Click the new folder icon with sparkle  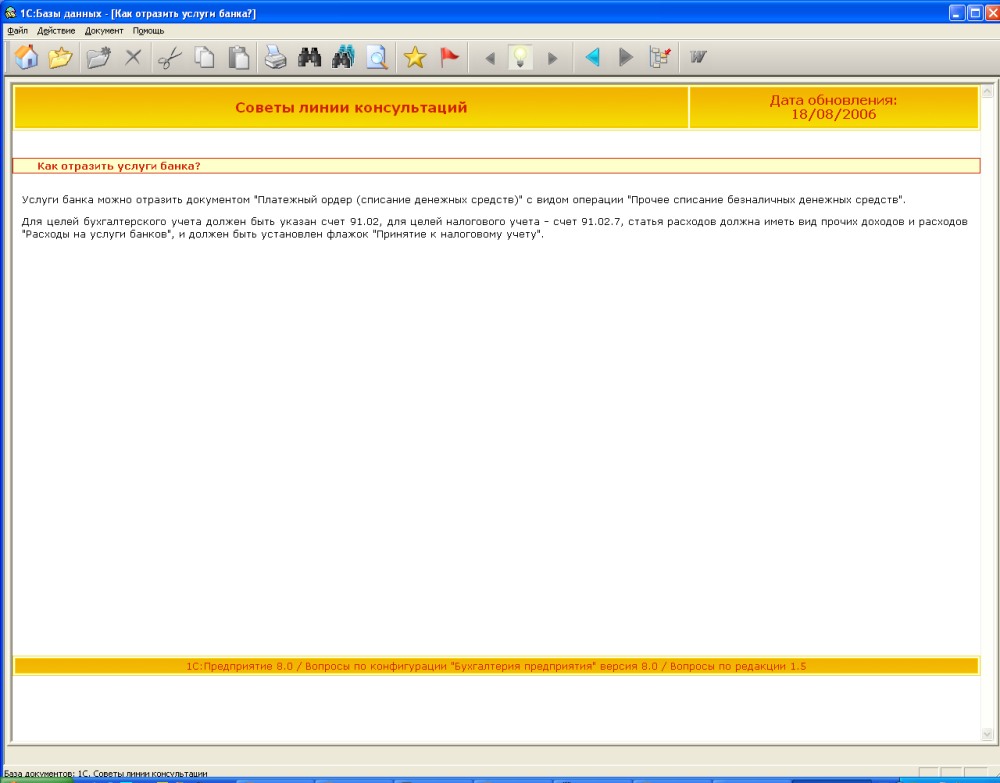click(x=98, y=58)
